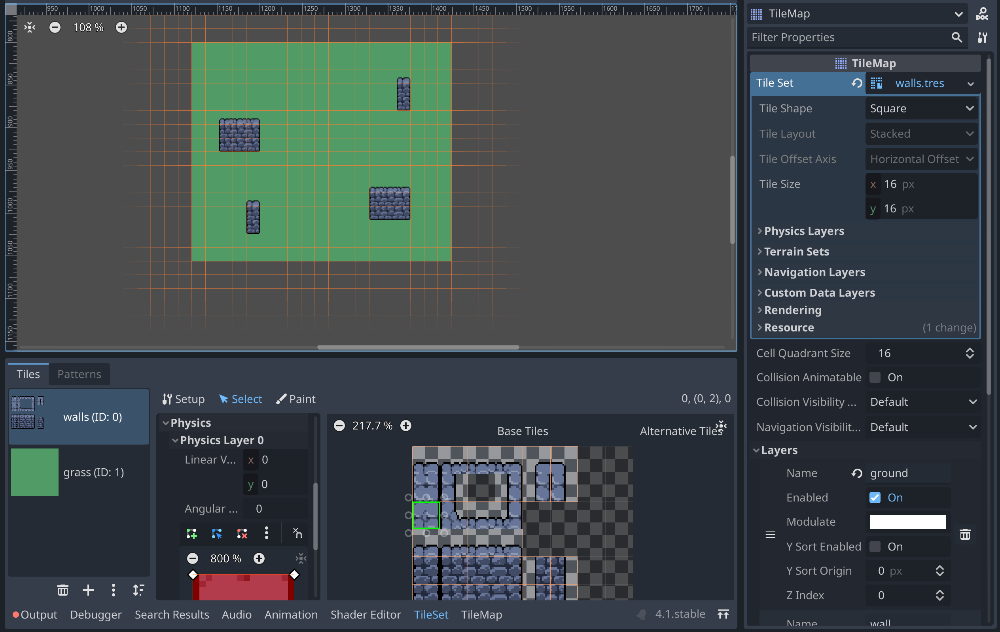Viewport: 1000px width, 632px height.
Task: Open the Shader Editor bottom panel
Action: pyautogui.click(x=365, y=615)
